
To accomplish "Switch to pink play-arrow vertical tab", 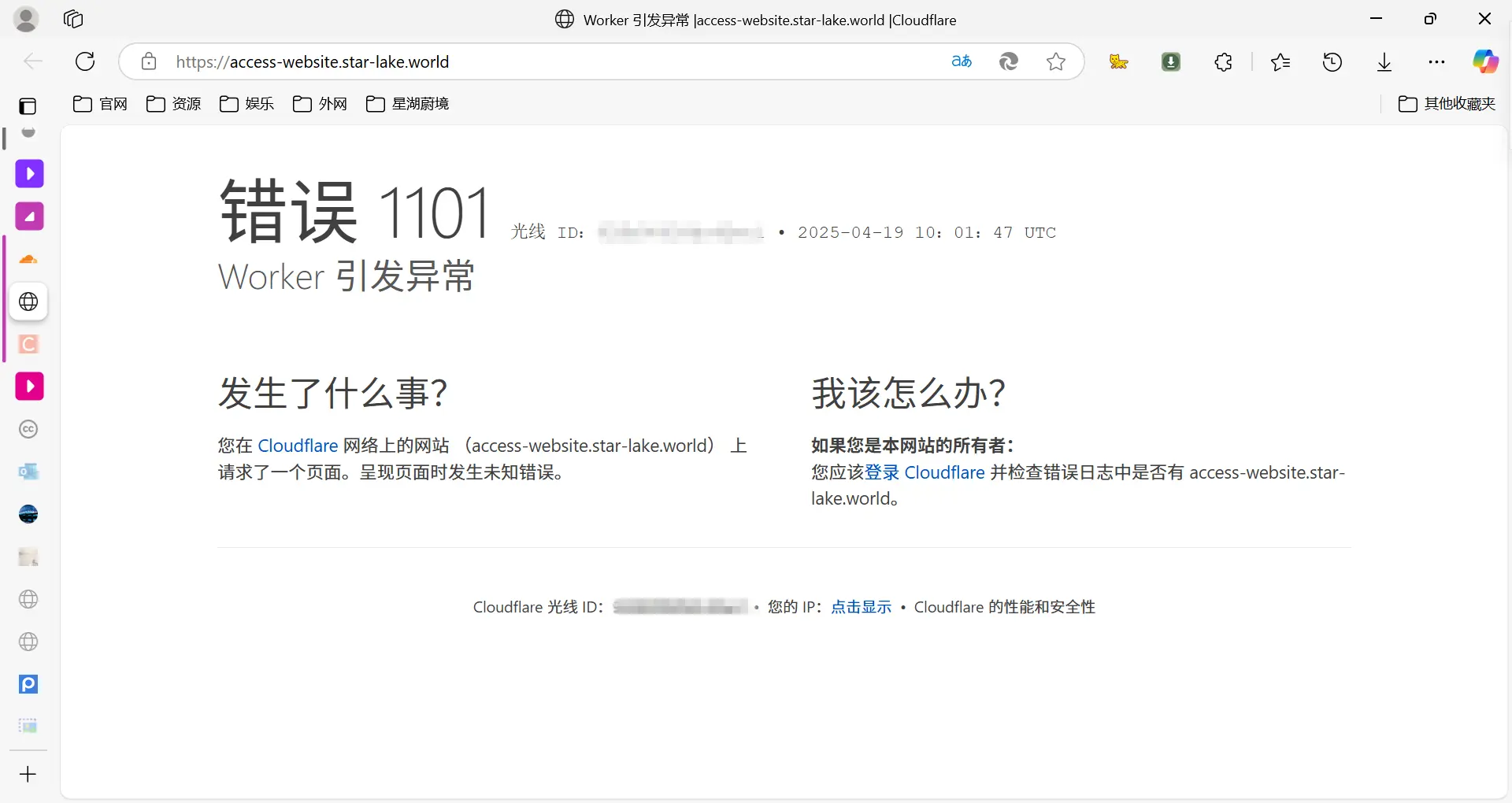I will [x=29, y=387].
